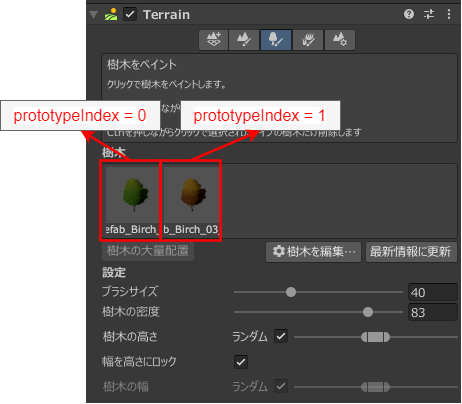Open Terrain component presets icon
Viewport: 462px width, 404px height.
429,14
